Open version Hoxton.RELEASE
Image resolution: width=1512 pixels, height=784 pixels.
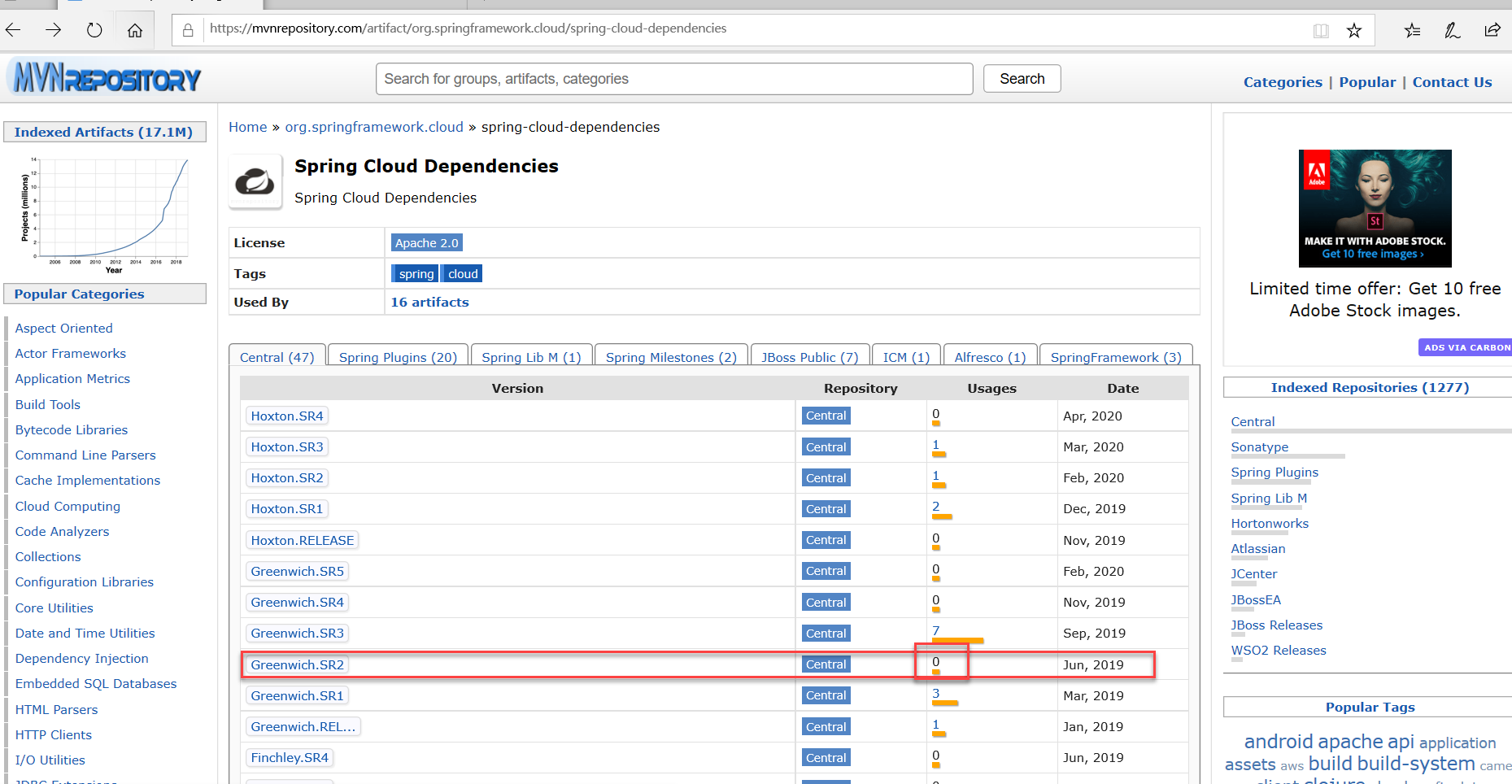click(303, 541)
